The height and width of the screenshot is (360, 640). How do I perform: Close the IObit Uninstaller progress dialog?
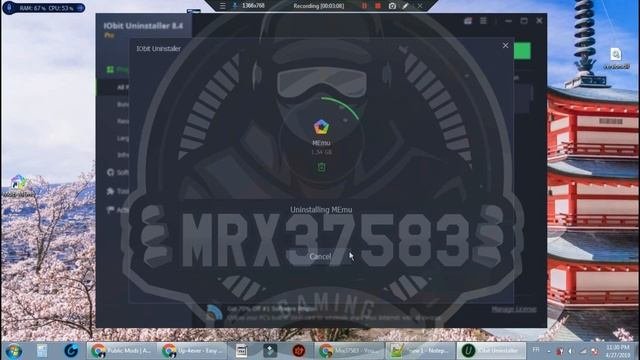(x=505, y=45)
